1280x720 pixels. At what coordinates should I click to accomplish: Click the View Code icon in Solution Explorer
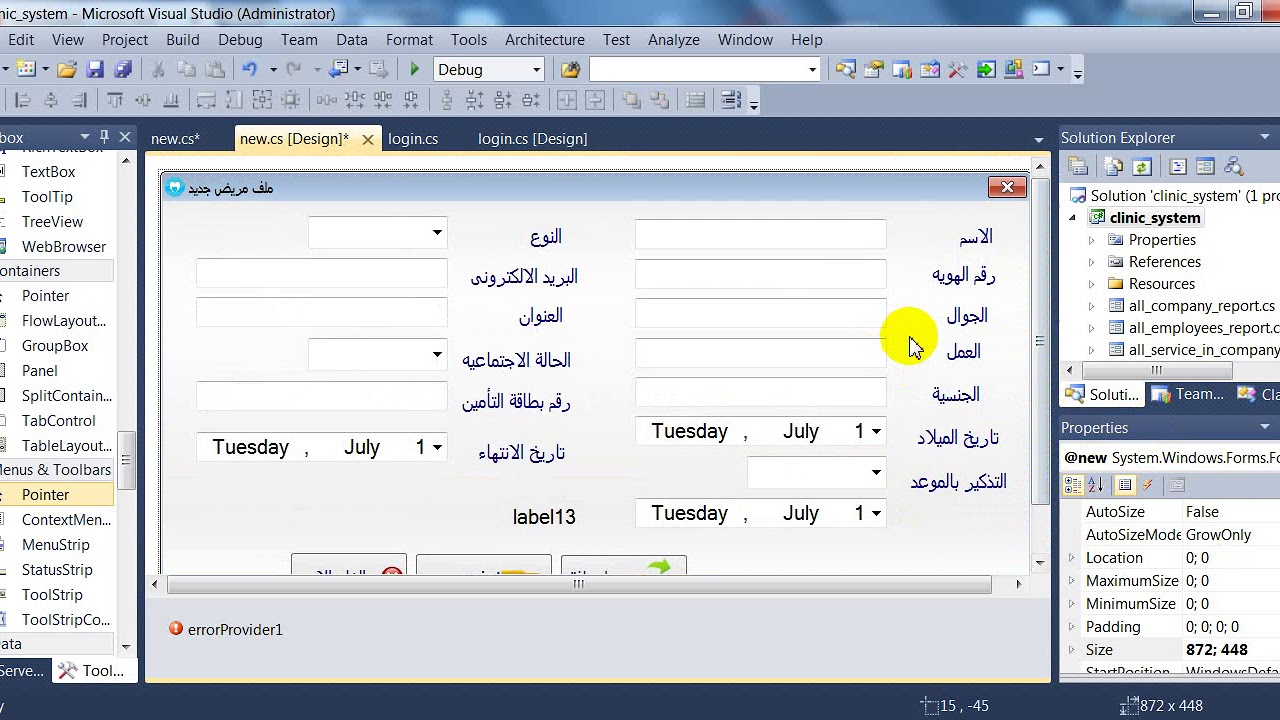pos(1178,167)
